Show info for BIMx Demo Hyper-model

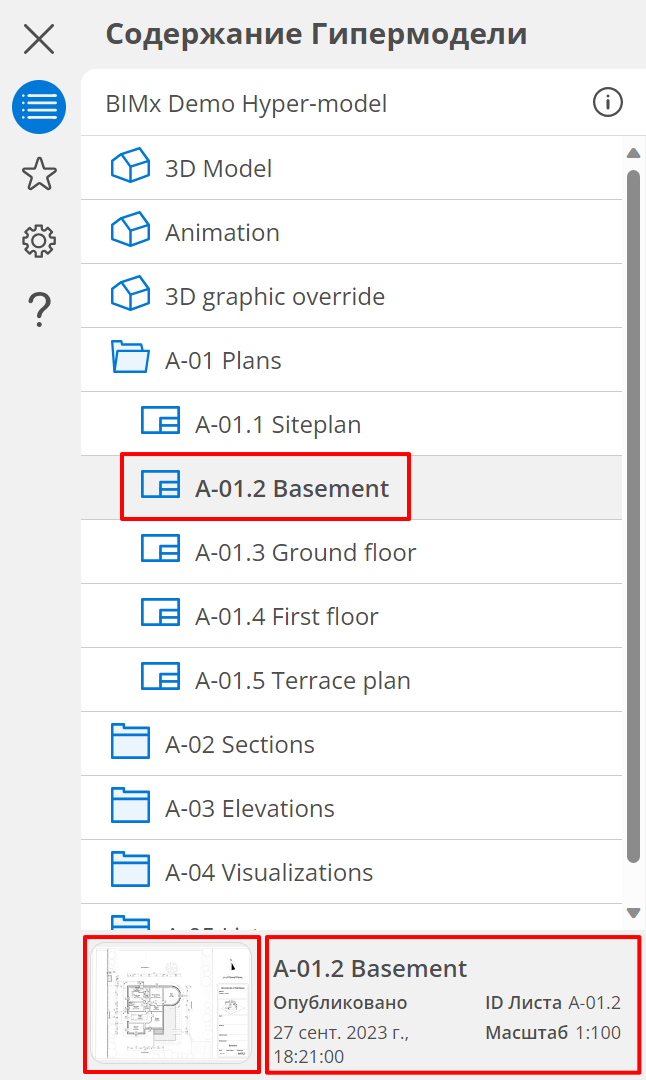coord(607,102)
